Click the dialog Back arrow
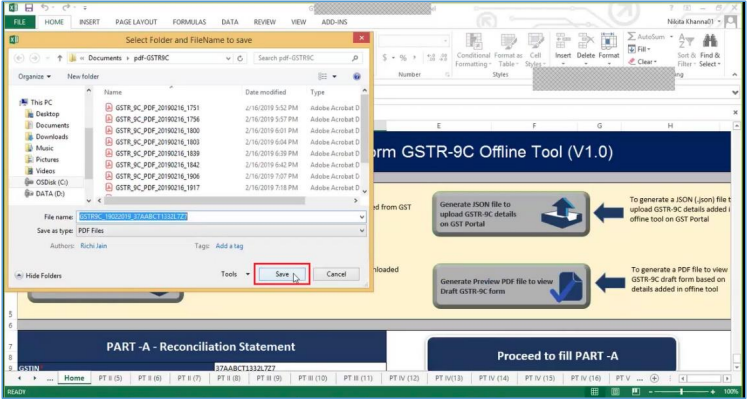 coord(19,58)
